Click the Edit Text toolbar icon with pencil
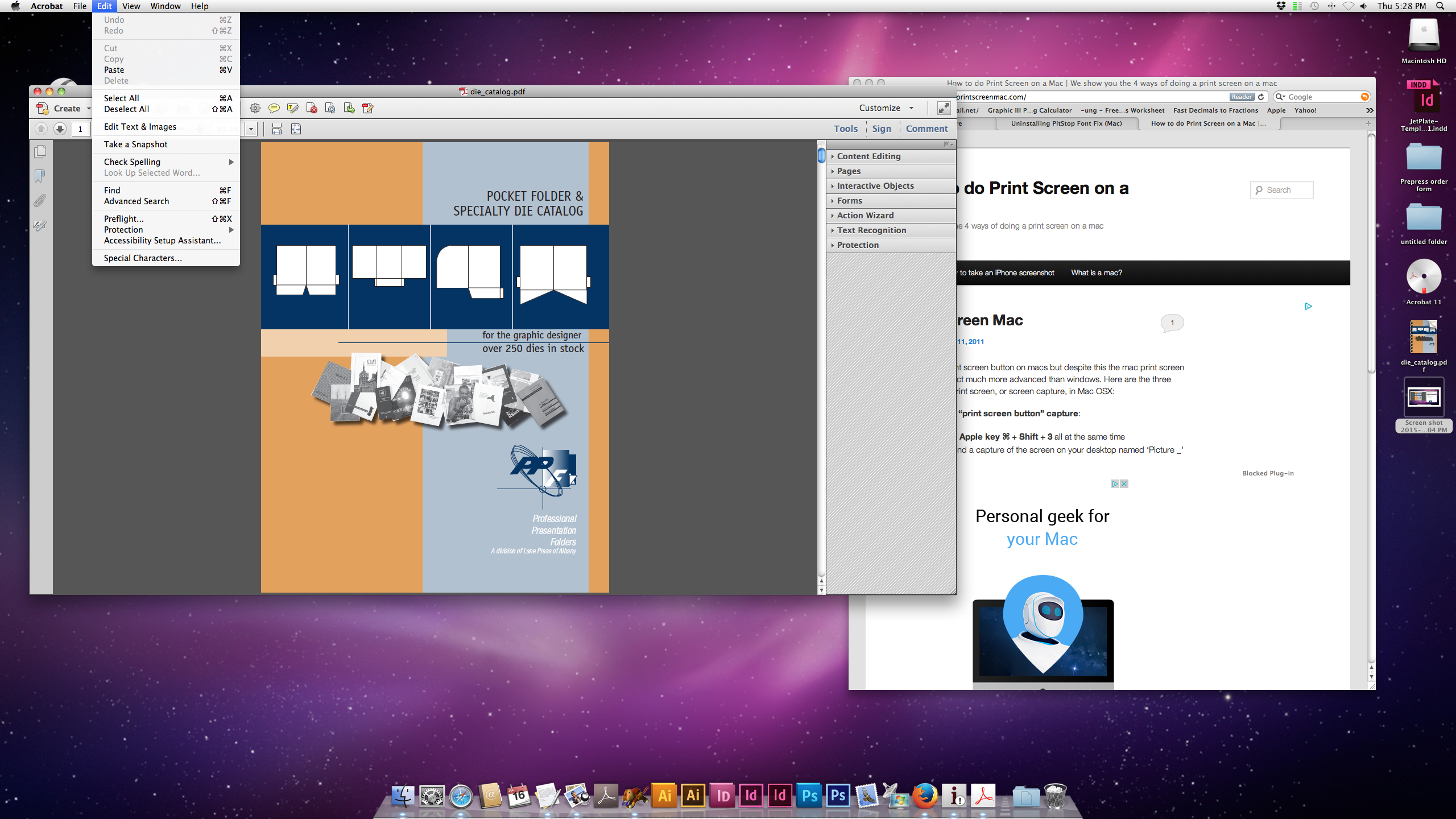 tap(367, 108)
